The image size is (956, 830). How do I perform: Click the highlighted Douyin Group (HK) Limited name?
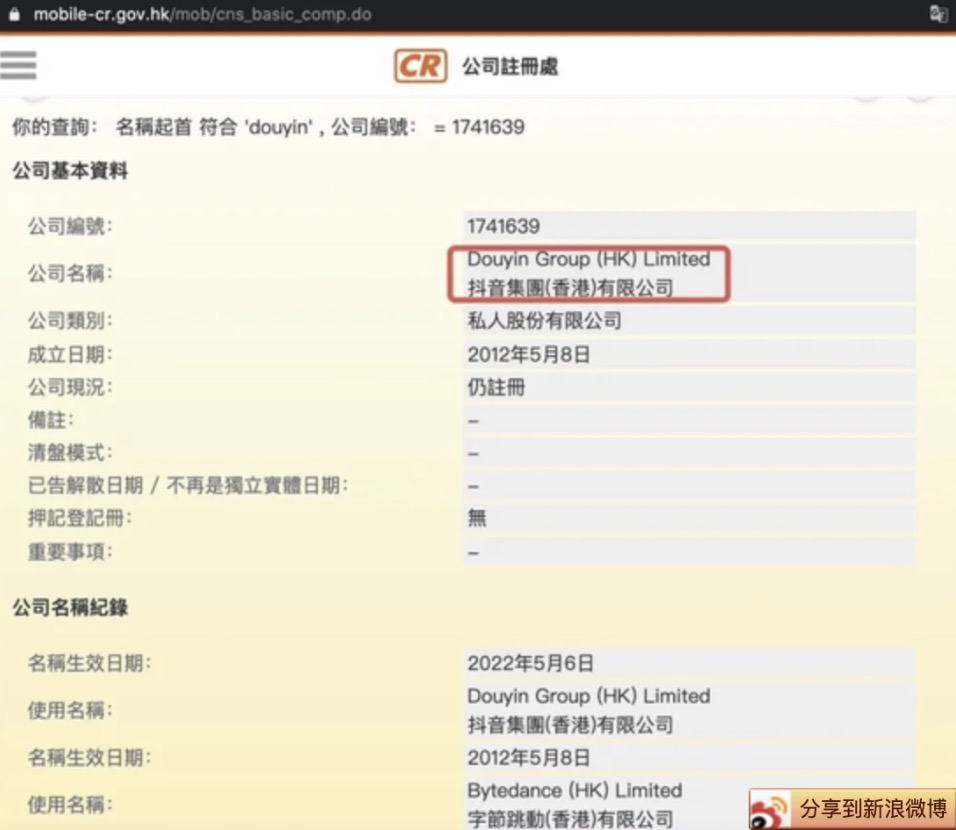(588, 259)
